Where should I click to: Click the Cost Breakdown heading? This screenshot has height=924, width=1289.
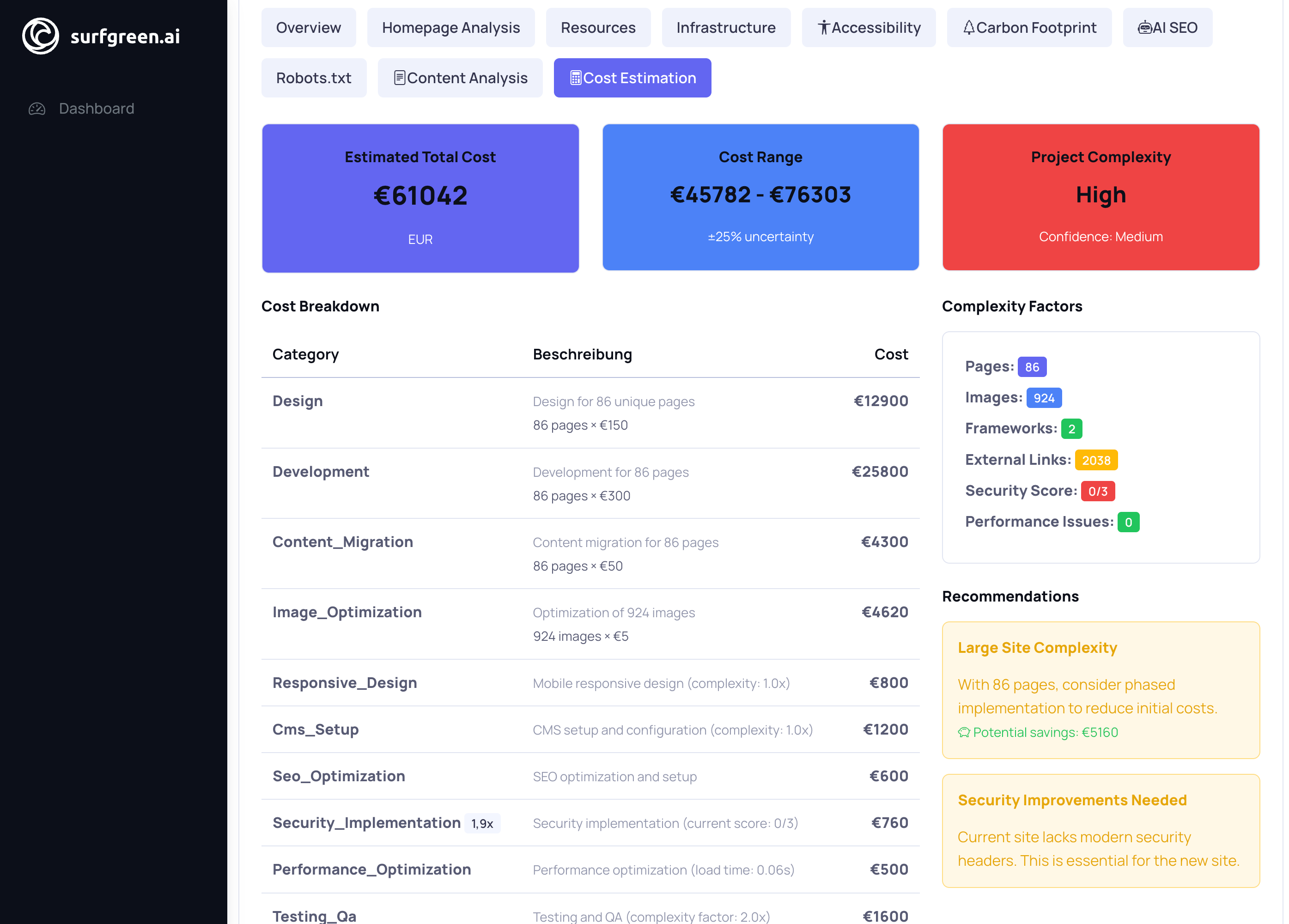point(320,306)
